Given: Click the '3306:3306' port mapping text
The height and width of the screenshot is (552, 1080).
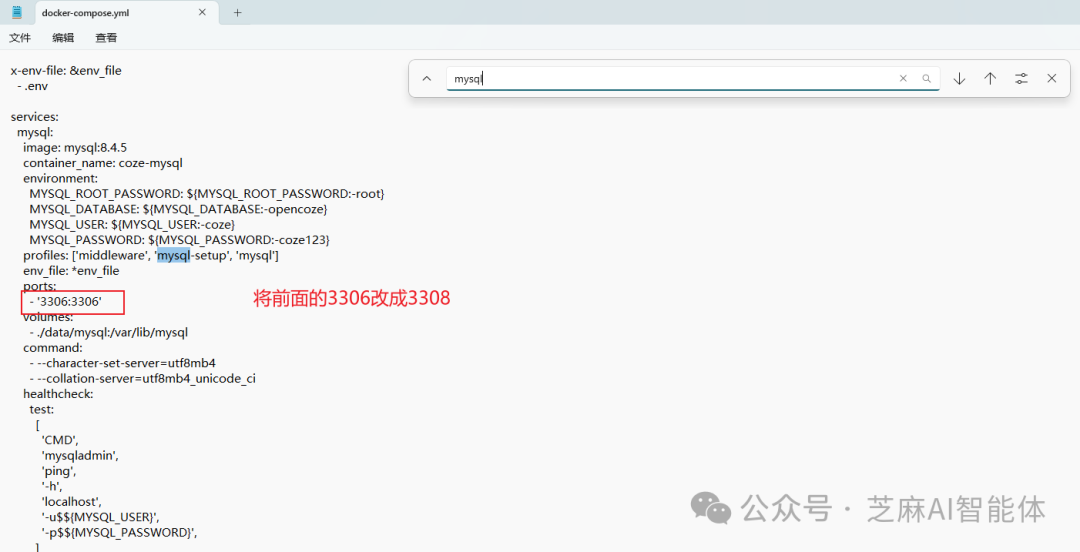Looking at the screenshot, I should point(69,301).
